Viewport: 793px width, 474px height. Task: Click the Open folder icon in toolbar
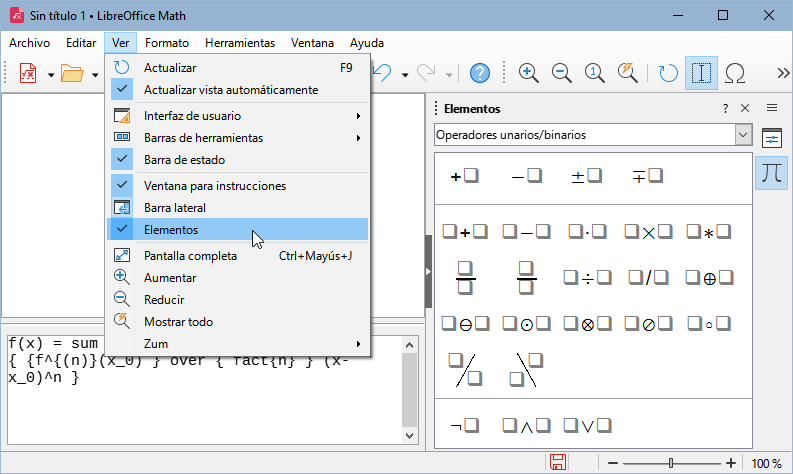(x=72, y=74)
